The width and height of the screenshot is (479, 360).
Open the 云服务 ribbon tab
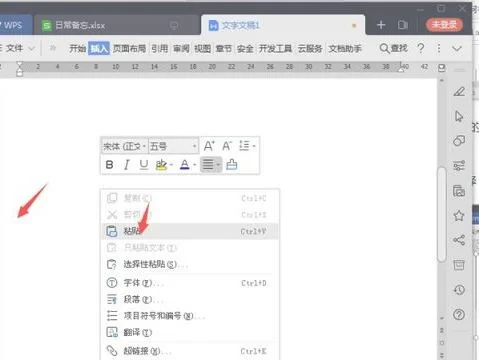tap(310, 49)
